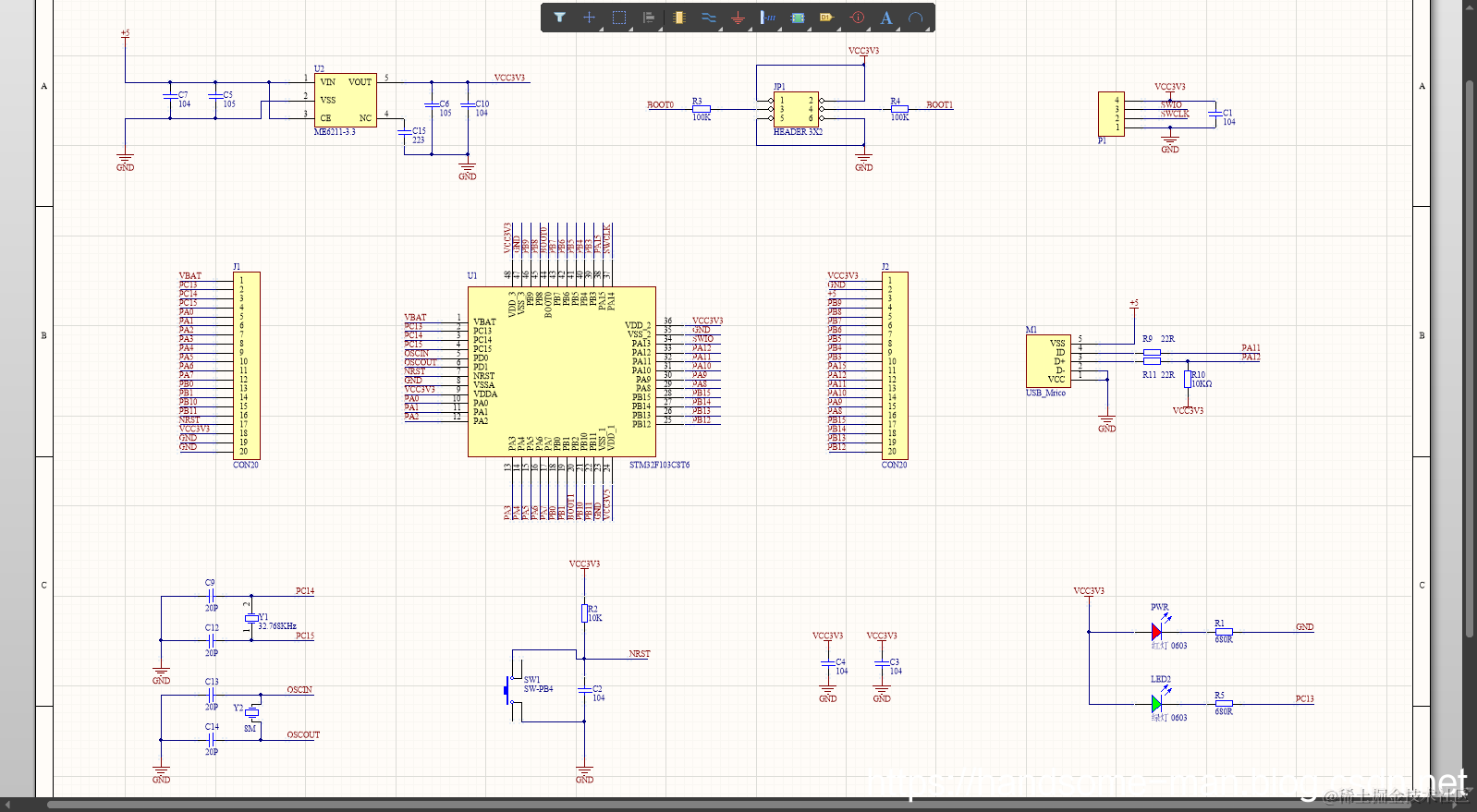Viewport: 1477px width, 812px height.
Task: Activate the dashed rectangle selection tool
Action: [619, 18]
